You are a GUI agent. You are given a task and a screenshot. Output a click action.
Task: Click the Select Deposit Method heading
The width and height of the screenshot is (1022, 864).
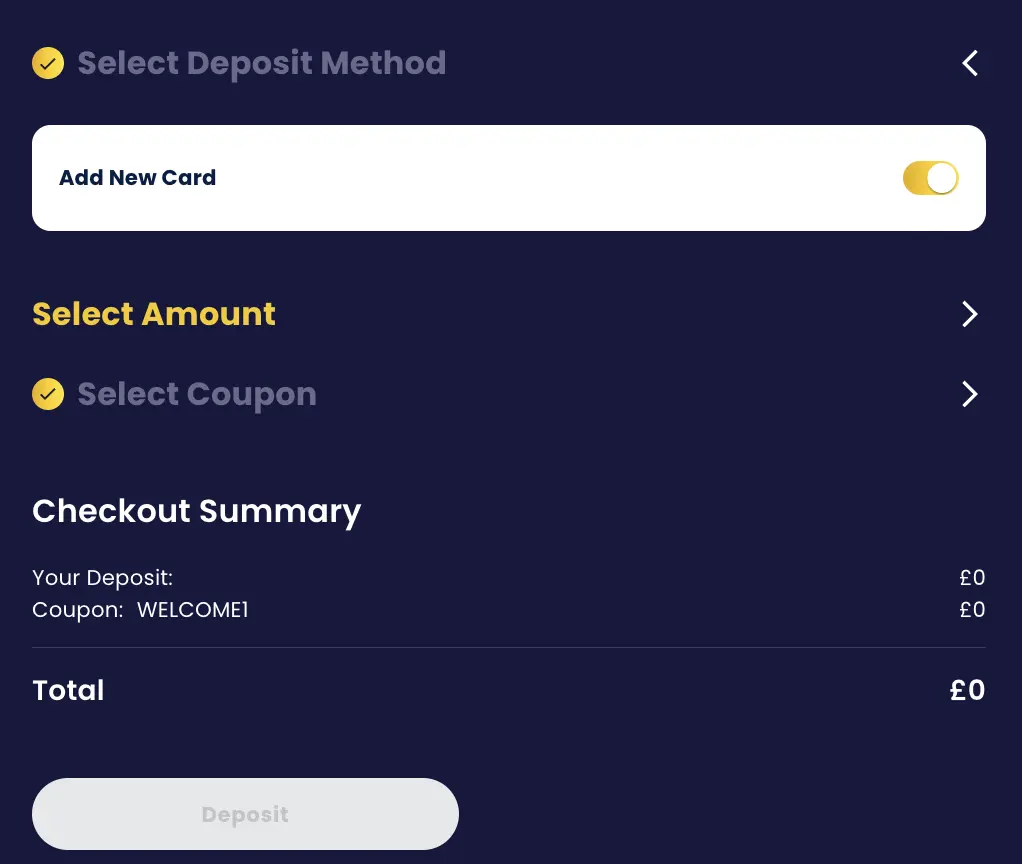261,64
